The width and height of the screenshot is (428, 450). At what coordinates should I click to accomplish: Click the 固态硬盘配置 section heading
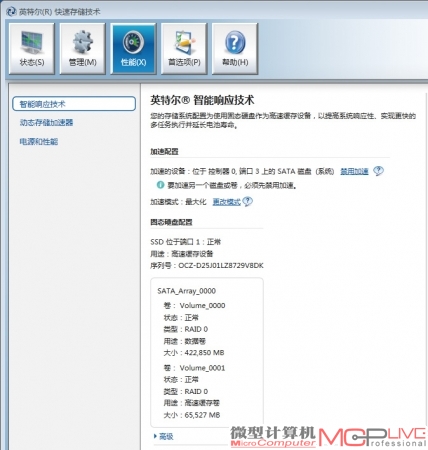click(x=171, y=222)
